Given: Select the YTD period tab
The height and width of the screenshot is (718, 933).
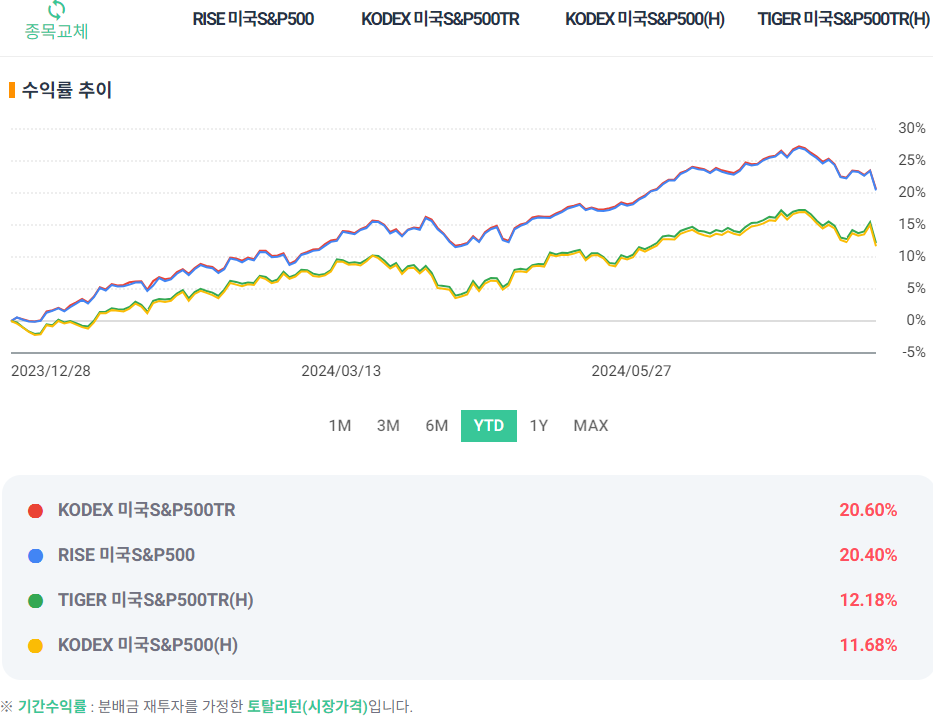Looking at the screenshot, I should [x=489, y=426].
